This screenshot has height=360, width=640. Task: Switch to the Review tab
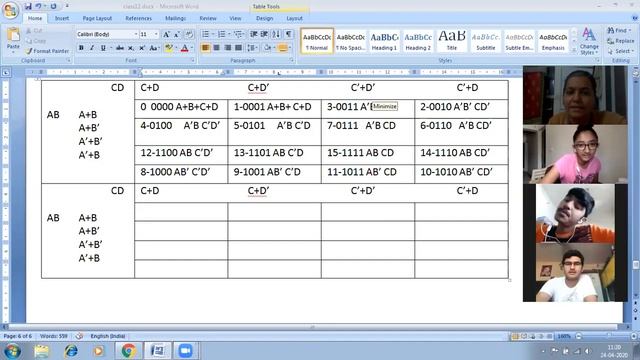tap(208, 18)
